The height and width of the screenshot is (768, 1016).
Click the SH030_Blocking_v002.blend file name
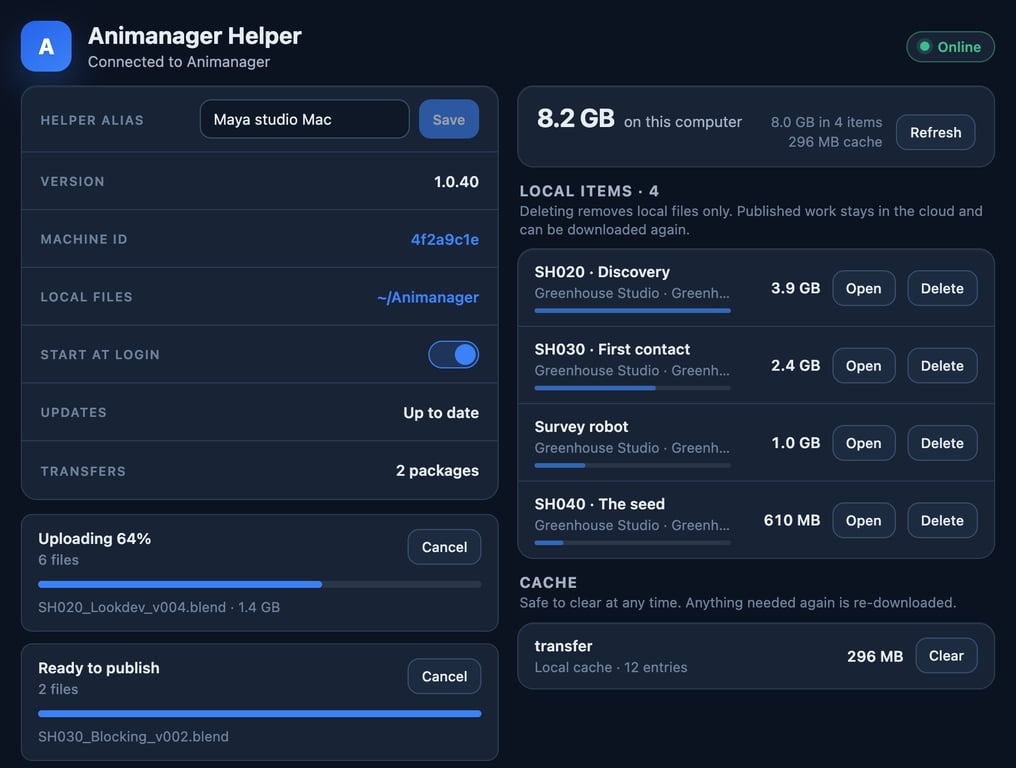point(133,737)
